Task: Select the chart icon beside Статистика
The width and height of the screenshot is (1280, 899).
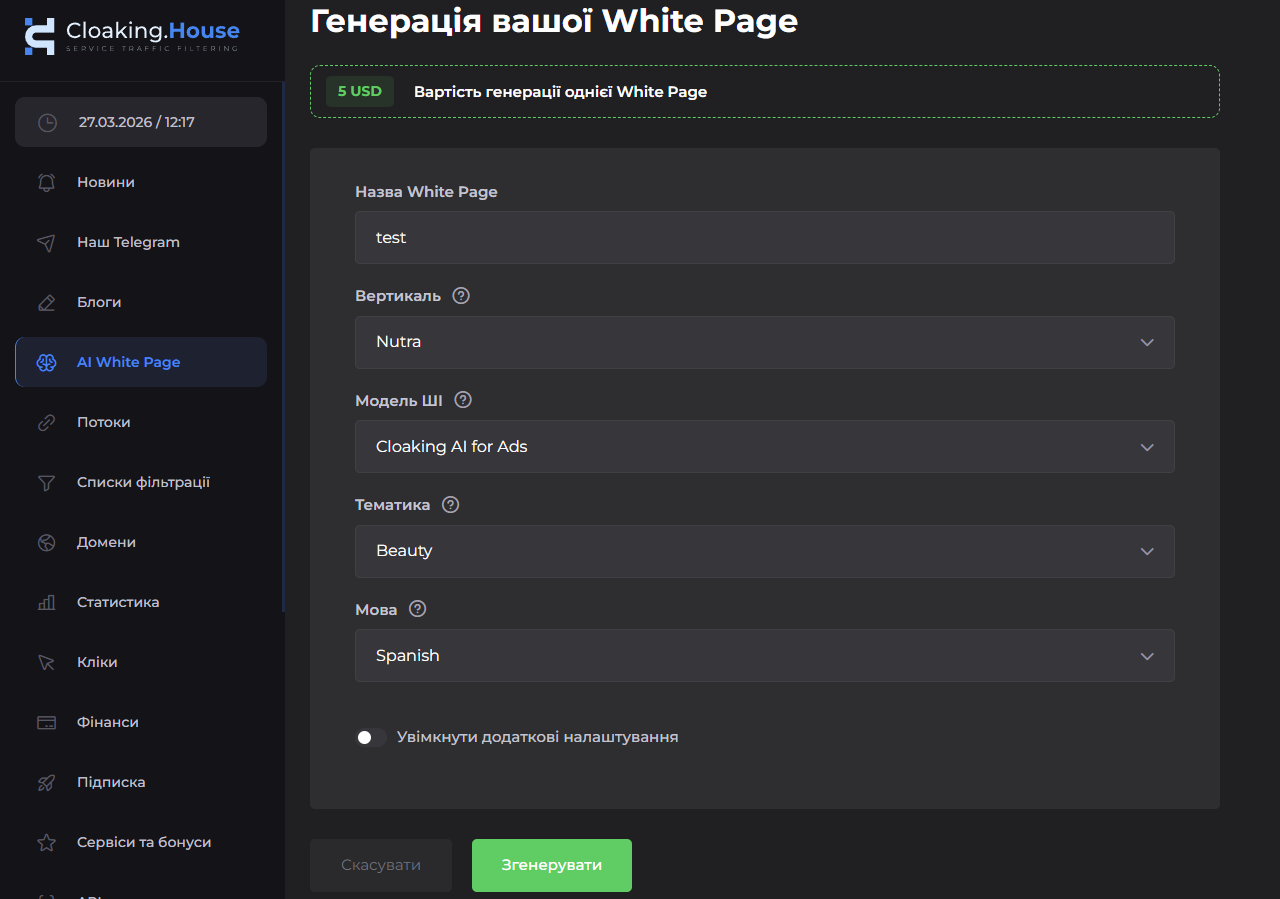Action: coord(46,601)
